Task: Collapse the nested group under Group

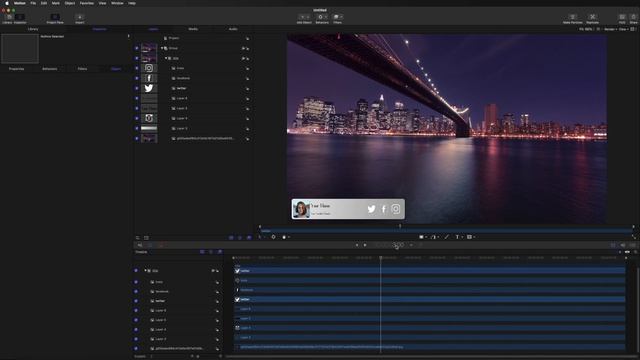Action: click(166, 58)
